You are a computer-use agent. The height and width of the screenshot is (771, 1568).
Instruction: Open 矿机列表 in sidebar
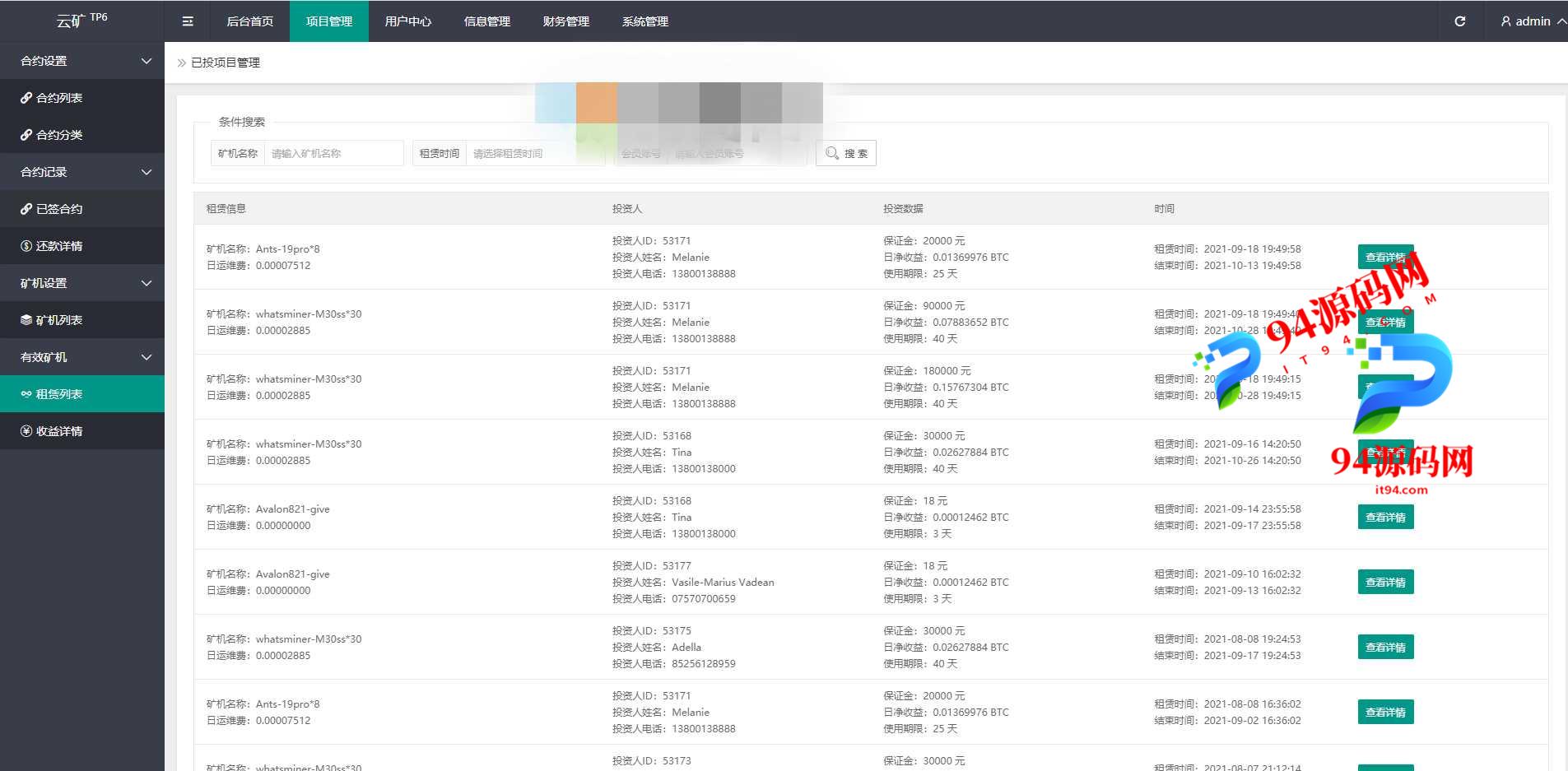pos(82,320)
